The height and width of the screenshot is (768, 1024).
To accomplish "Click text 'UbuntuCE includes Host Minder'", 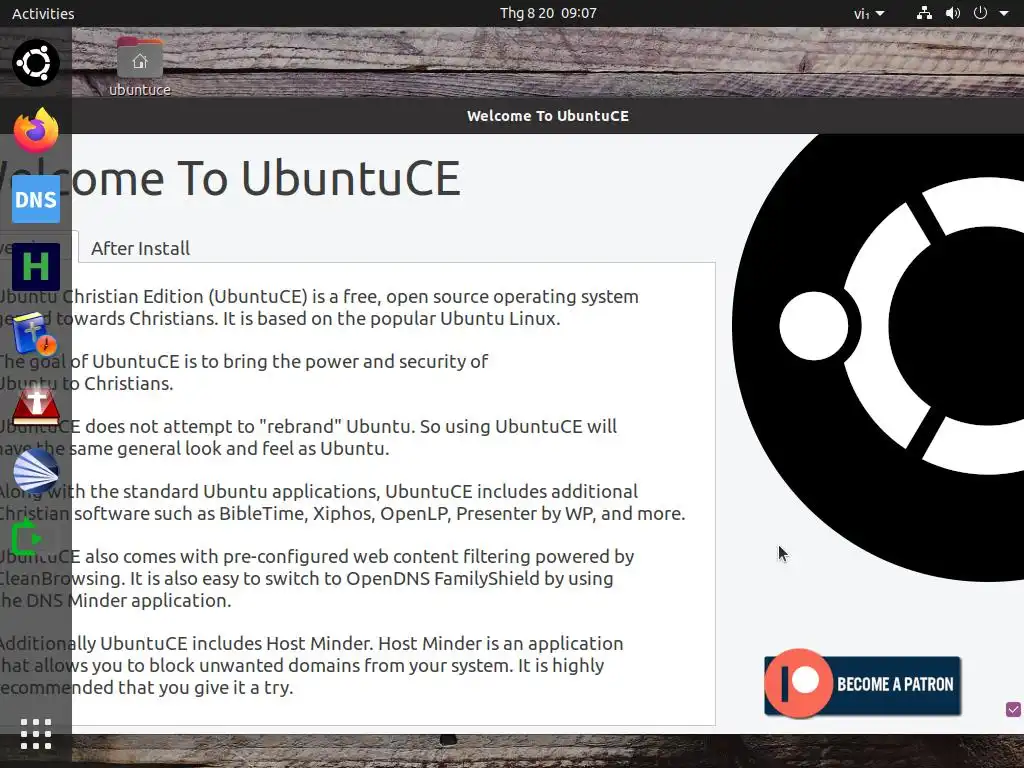I will click(x=236, y=643).
